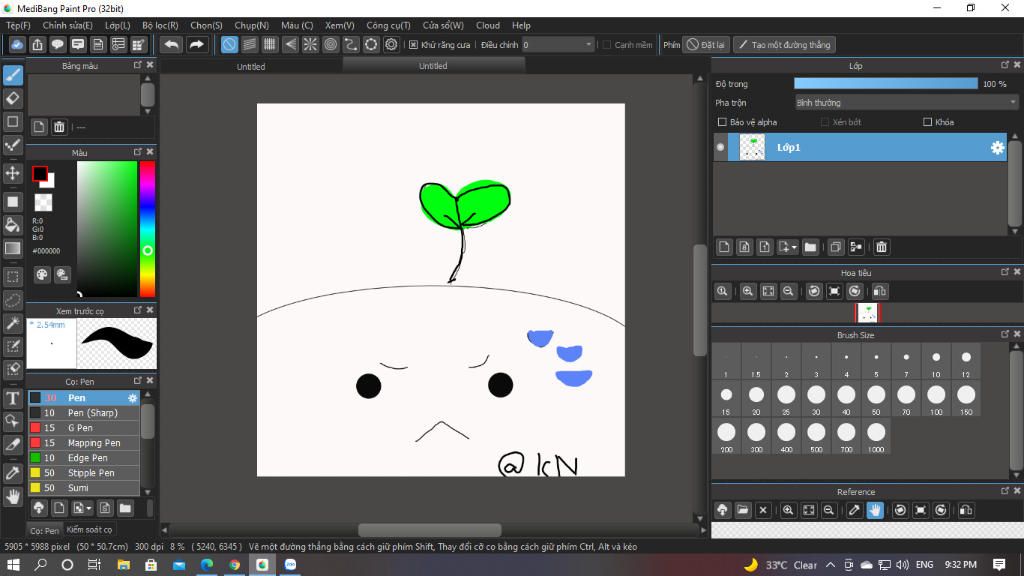Zoom in using the navigator zoom-in icon

pos(748,291)
